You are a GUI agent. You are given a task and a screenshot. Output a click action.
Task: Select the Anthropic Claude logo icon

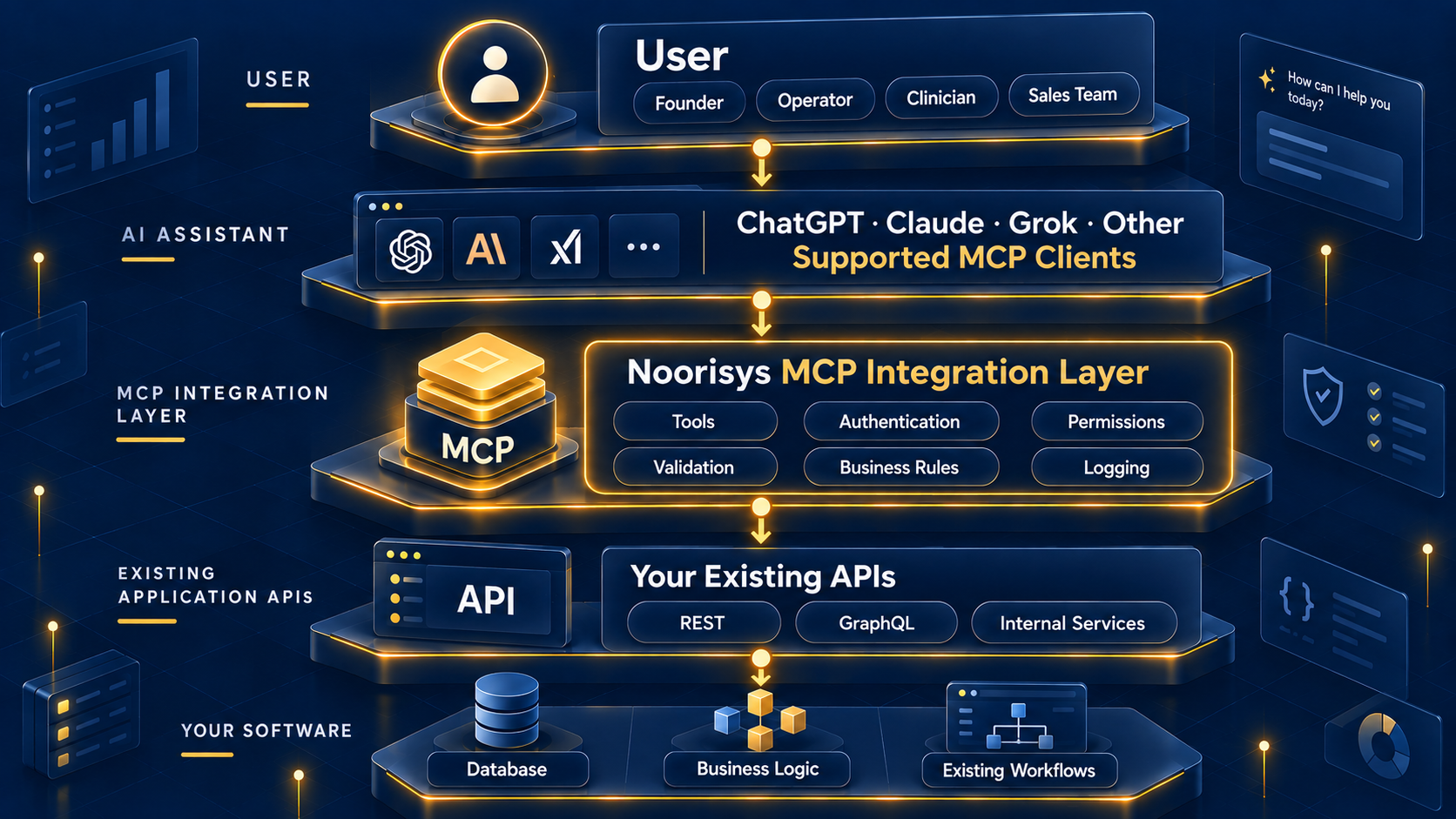click(486, 248)
